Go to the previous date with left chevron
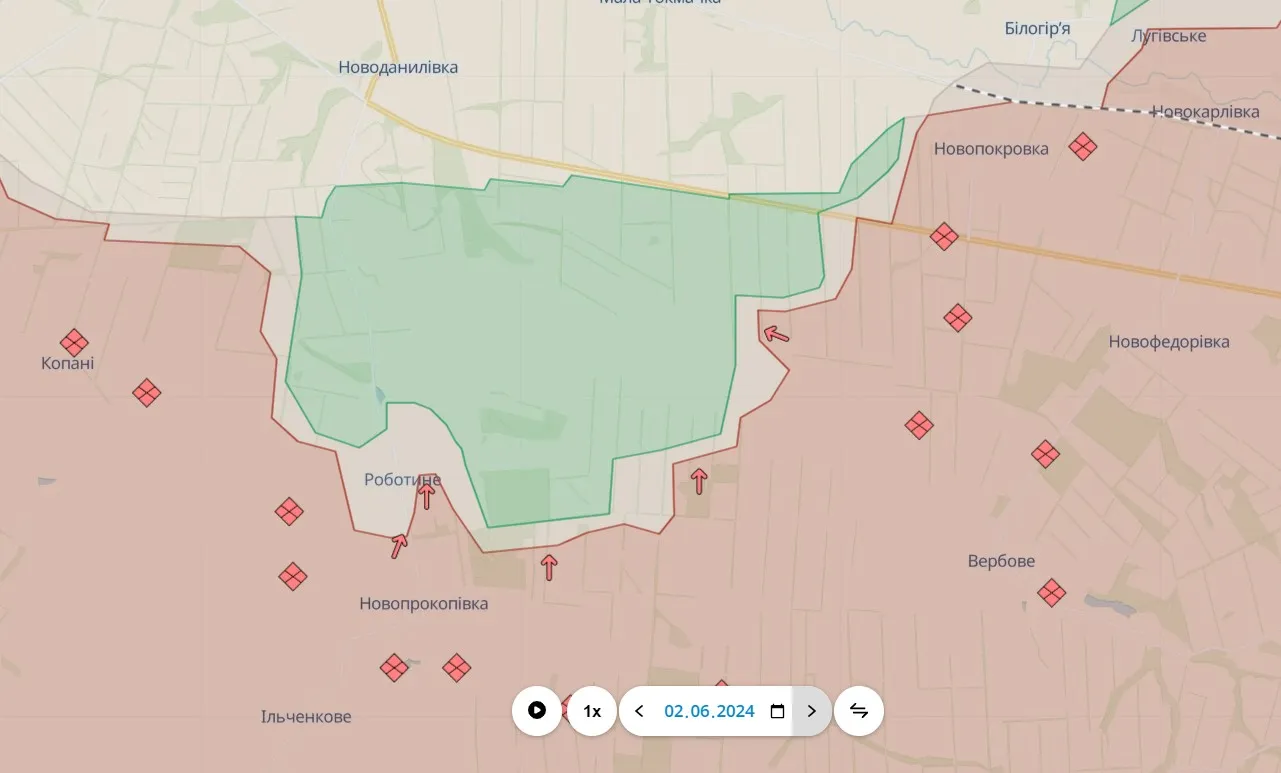The image size is (1281, 773). (640, 711)
